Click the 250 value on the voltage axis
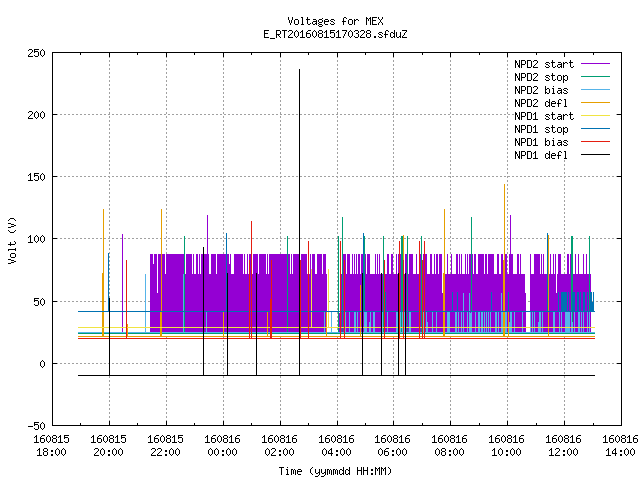This screenshot has width=640, height=480. coord(36,53)
